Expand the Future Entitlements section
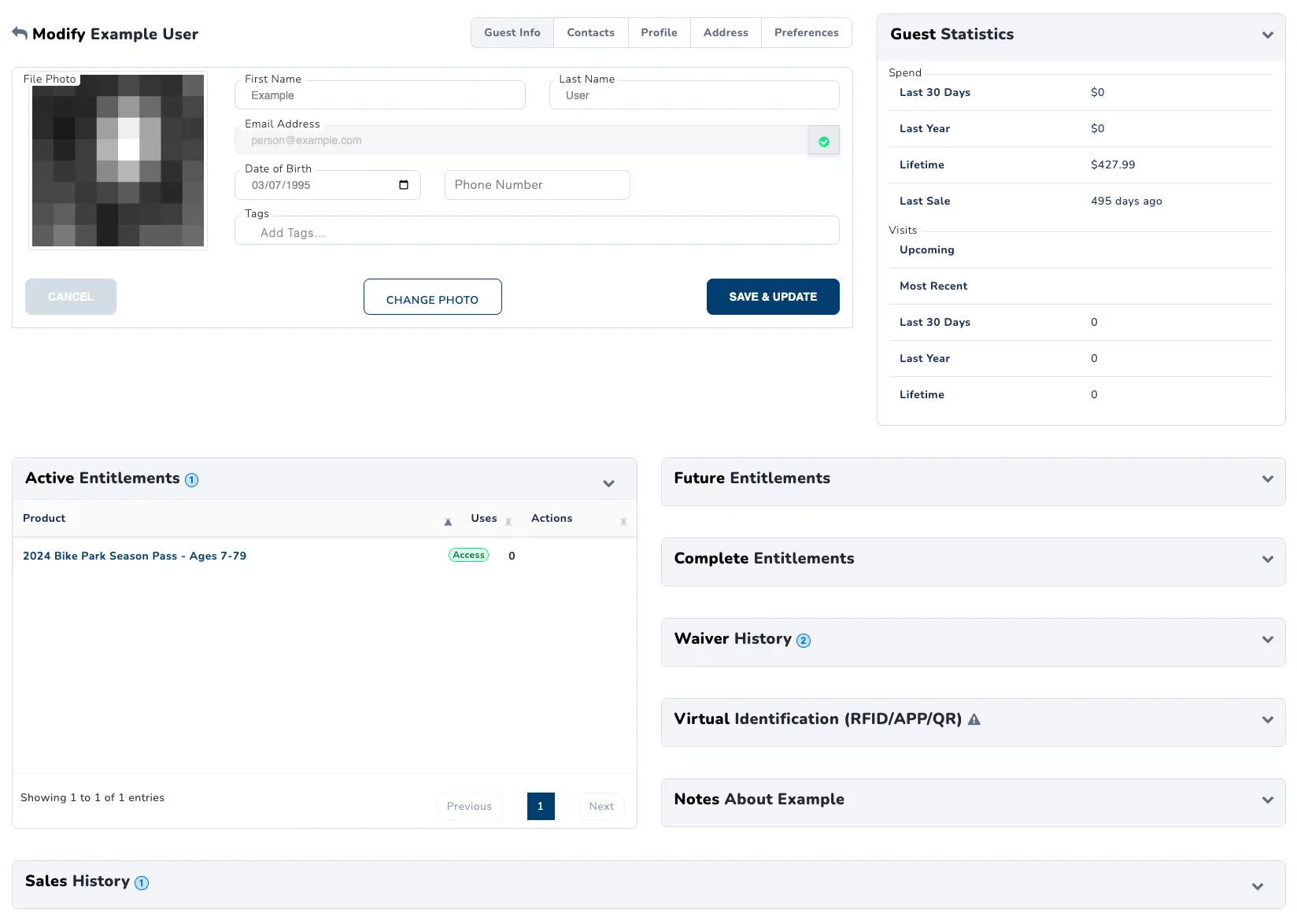This screenshot has width=1297, height=924. point(1268,479)
